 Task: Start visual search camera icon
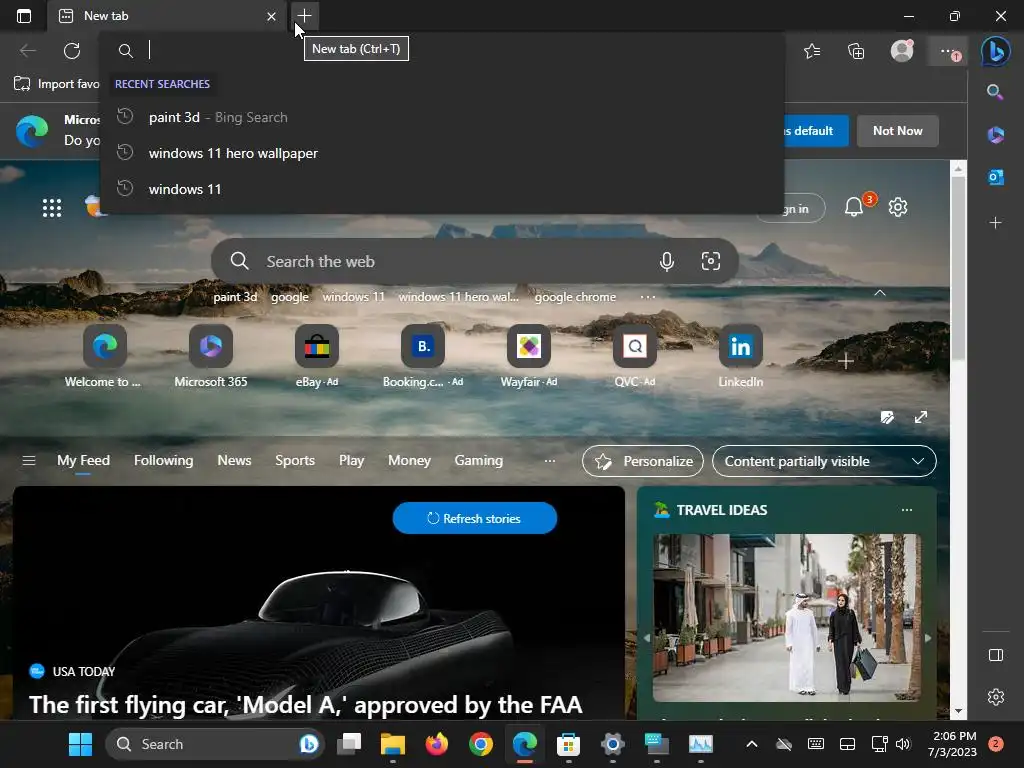pos(711,261)
